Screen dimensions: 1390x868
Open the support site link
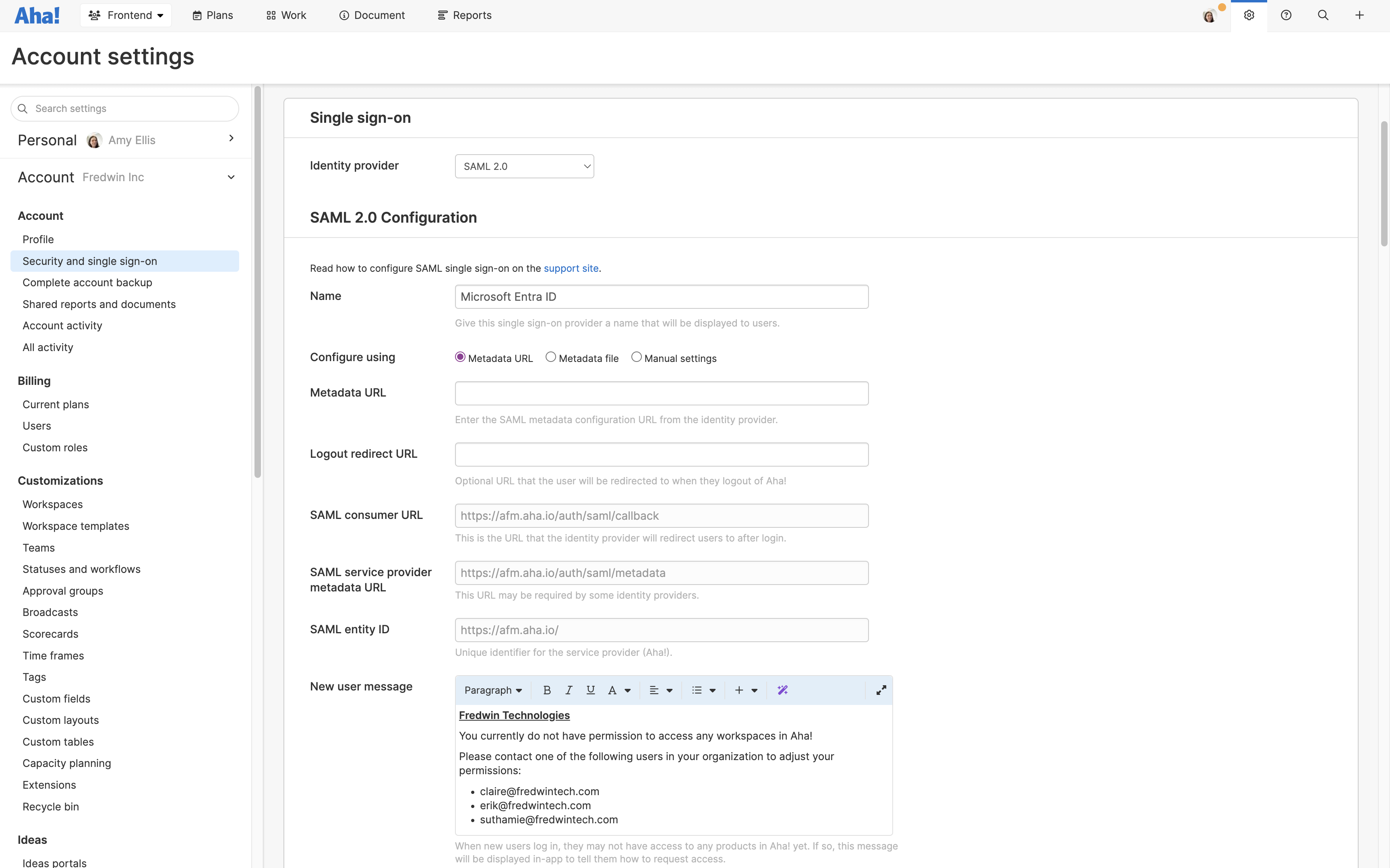[x=571, y=268]
